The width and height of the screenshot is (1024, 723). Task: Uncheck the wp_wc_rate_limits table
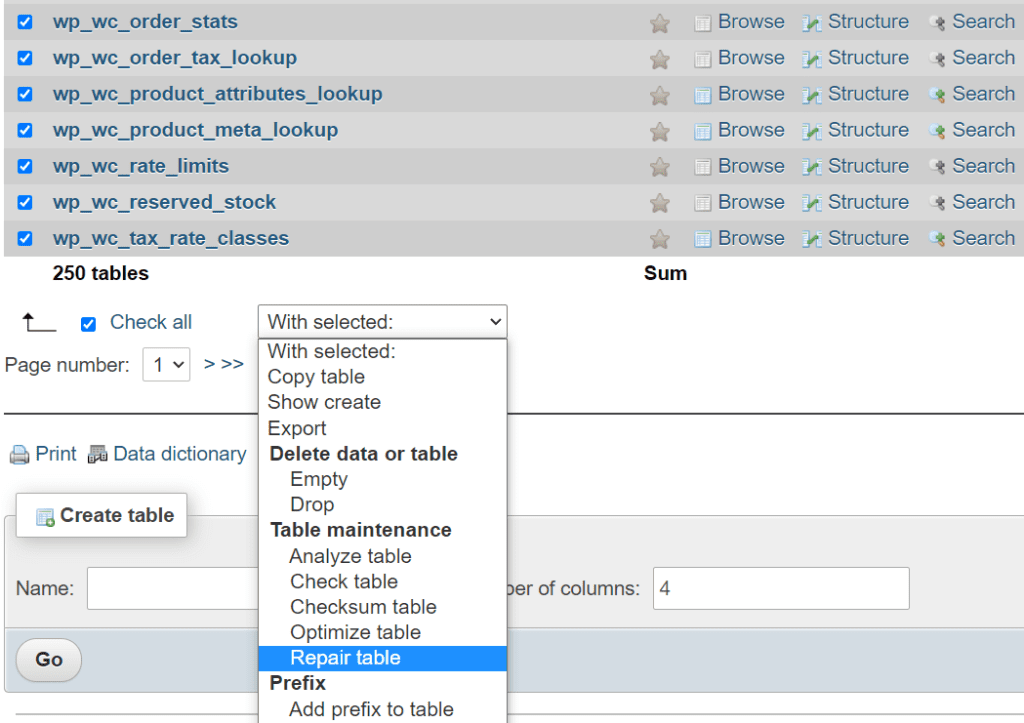tap(24, 165)
